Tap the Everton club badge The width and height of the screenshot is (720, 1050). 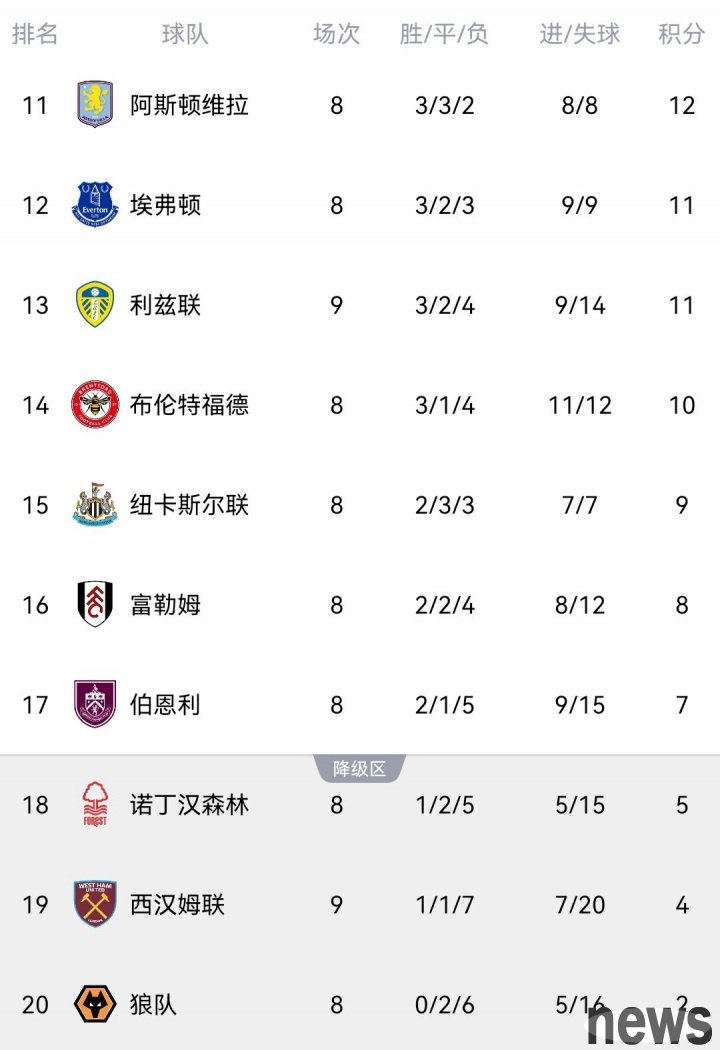95,205
